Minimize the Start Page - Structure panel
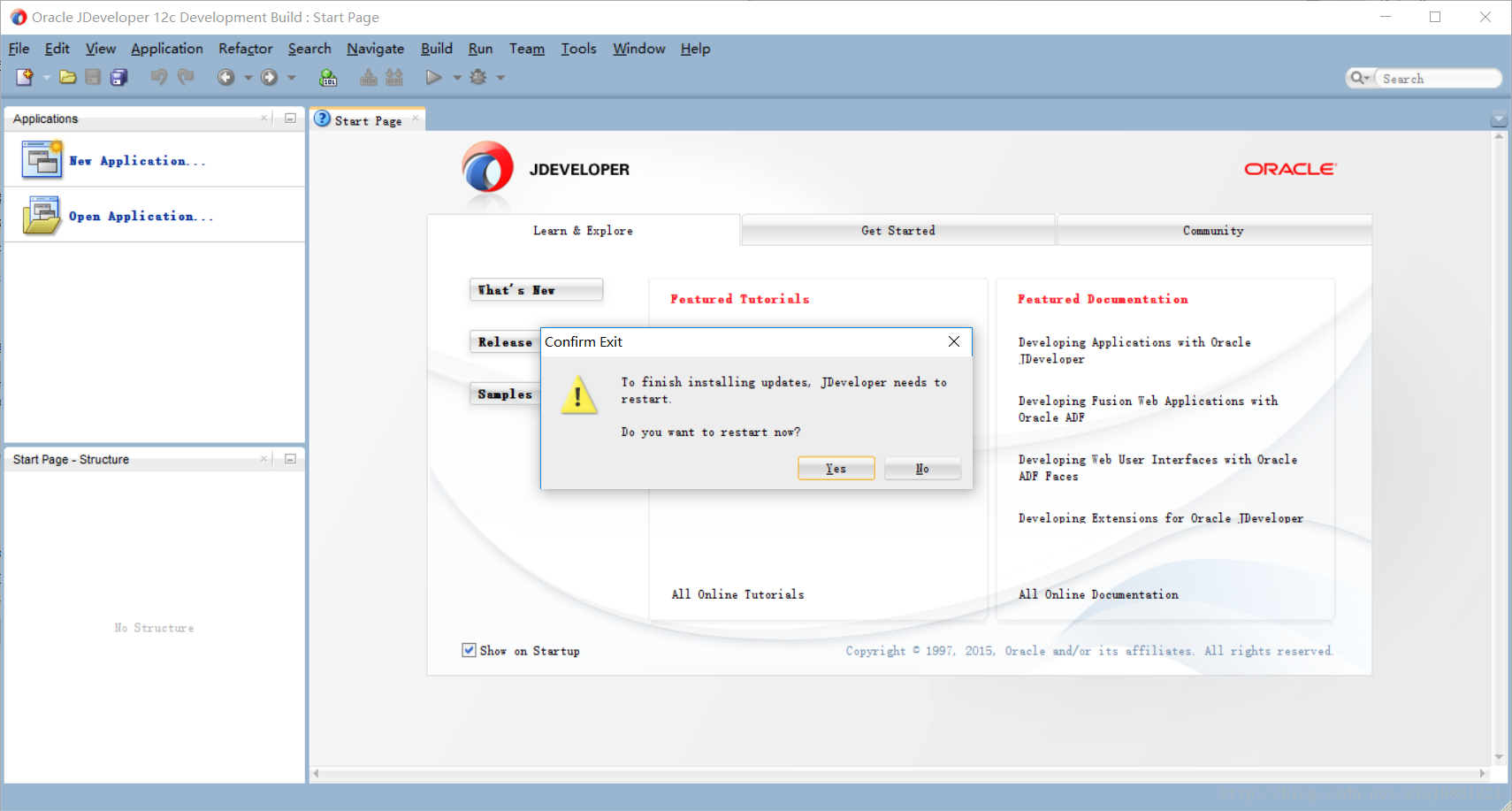The width and height of the screenshot is (1512, 811). 290,459
